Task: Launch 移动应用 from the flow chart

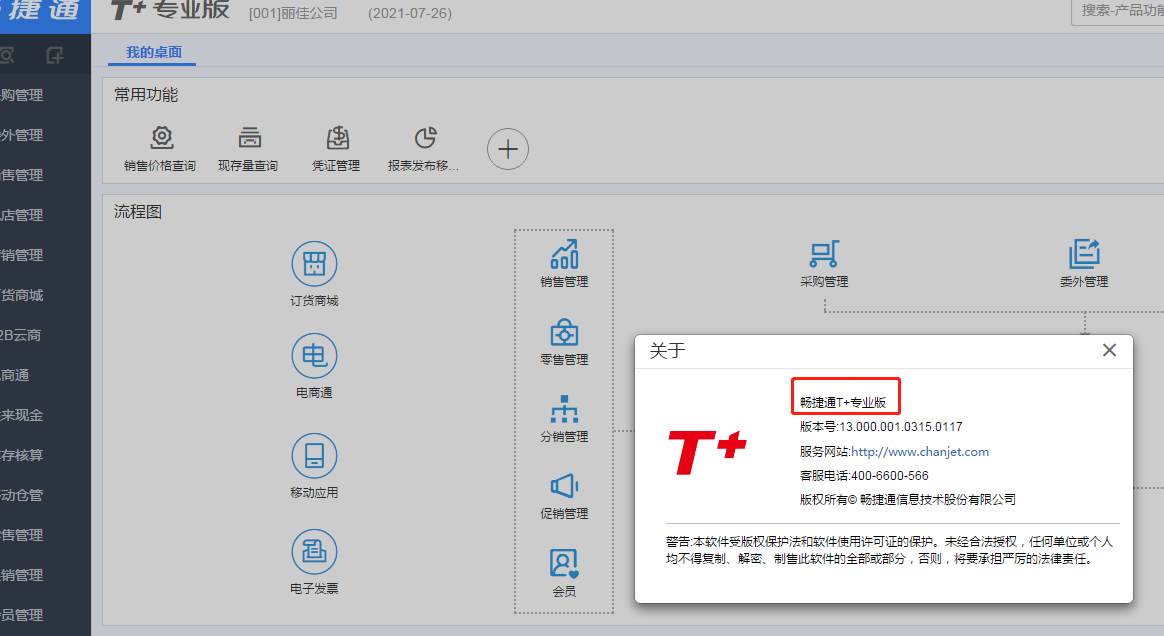Action: [314, 466]
